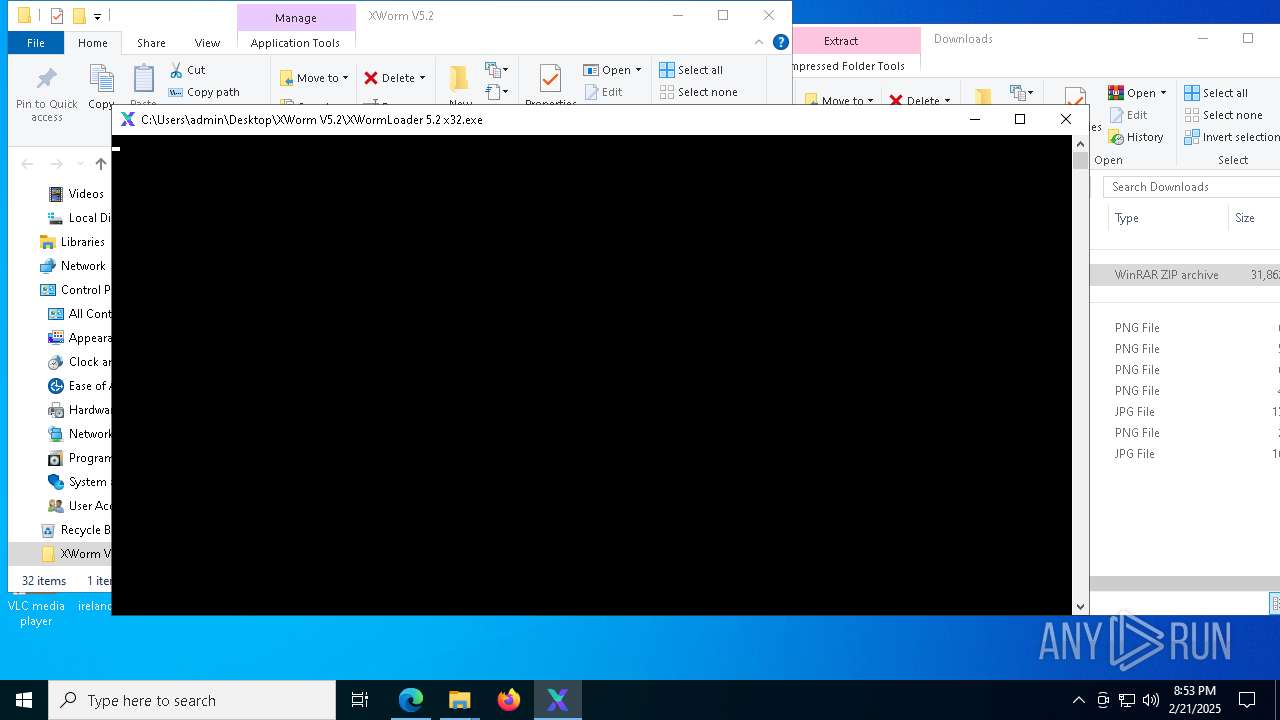Click Edit in Downloads window ribbon
This screenshot has height=720, width=1280.
1128,115
